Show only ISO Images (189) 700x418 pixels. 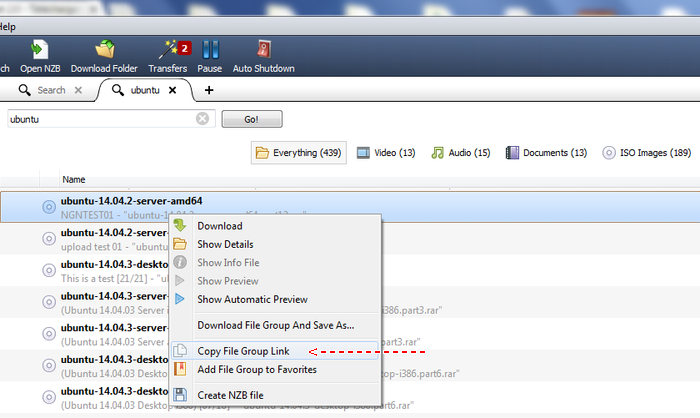647,153
